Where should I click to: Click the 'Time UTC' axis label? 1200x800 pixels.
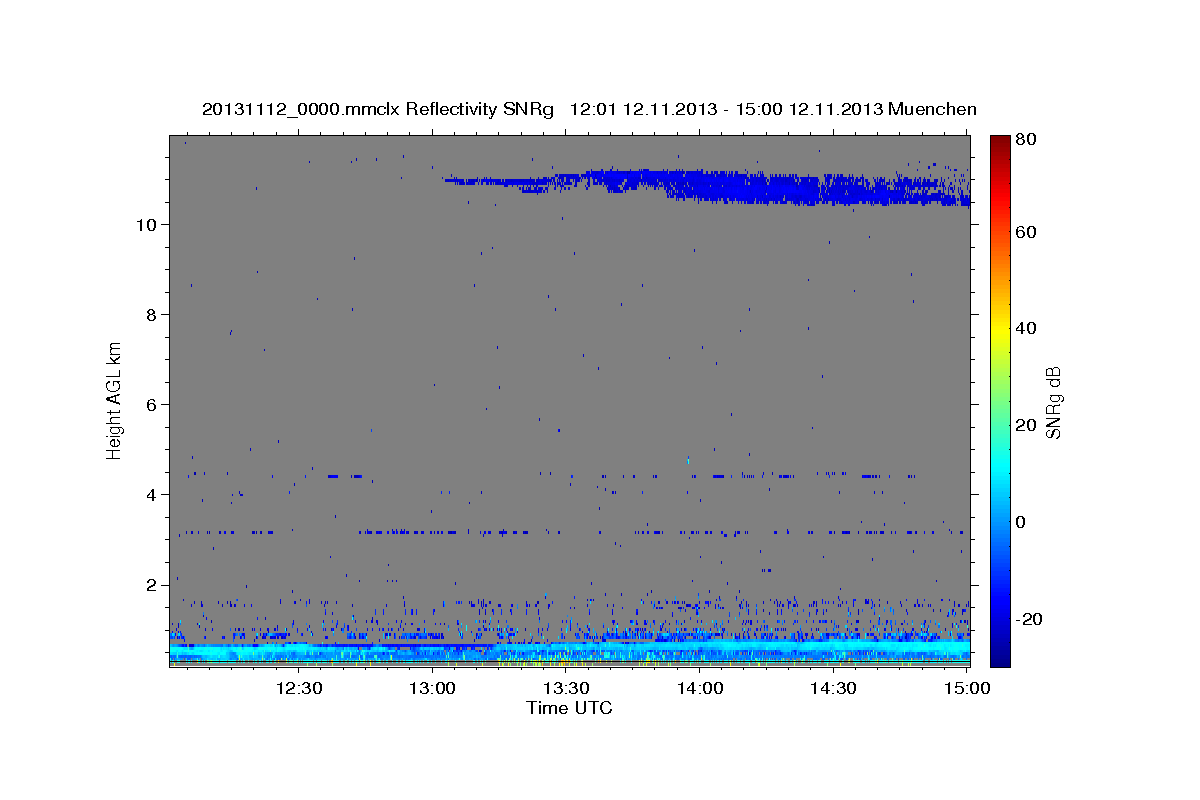pos(569,708)
